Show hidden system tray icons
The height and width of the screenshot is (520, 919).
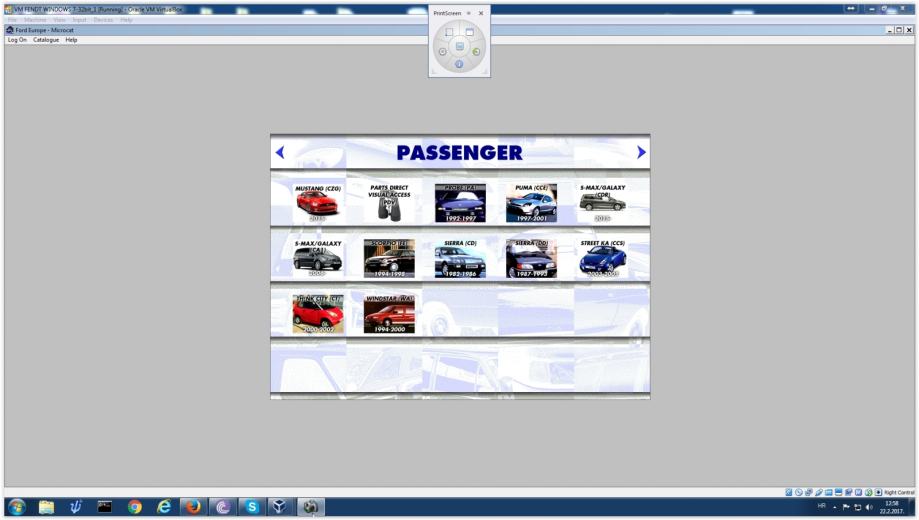835,507
